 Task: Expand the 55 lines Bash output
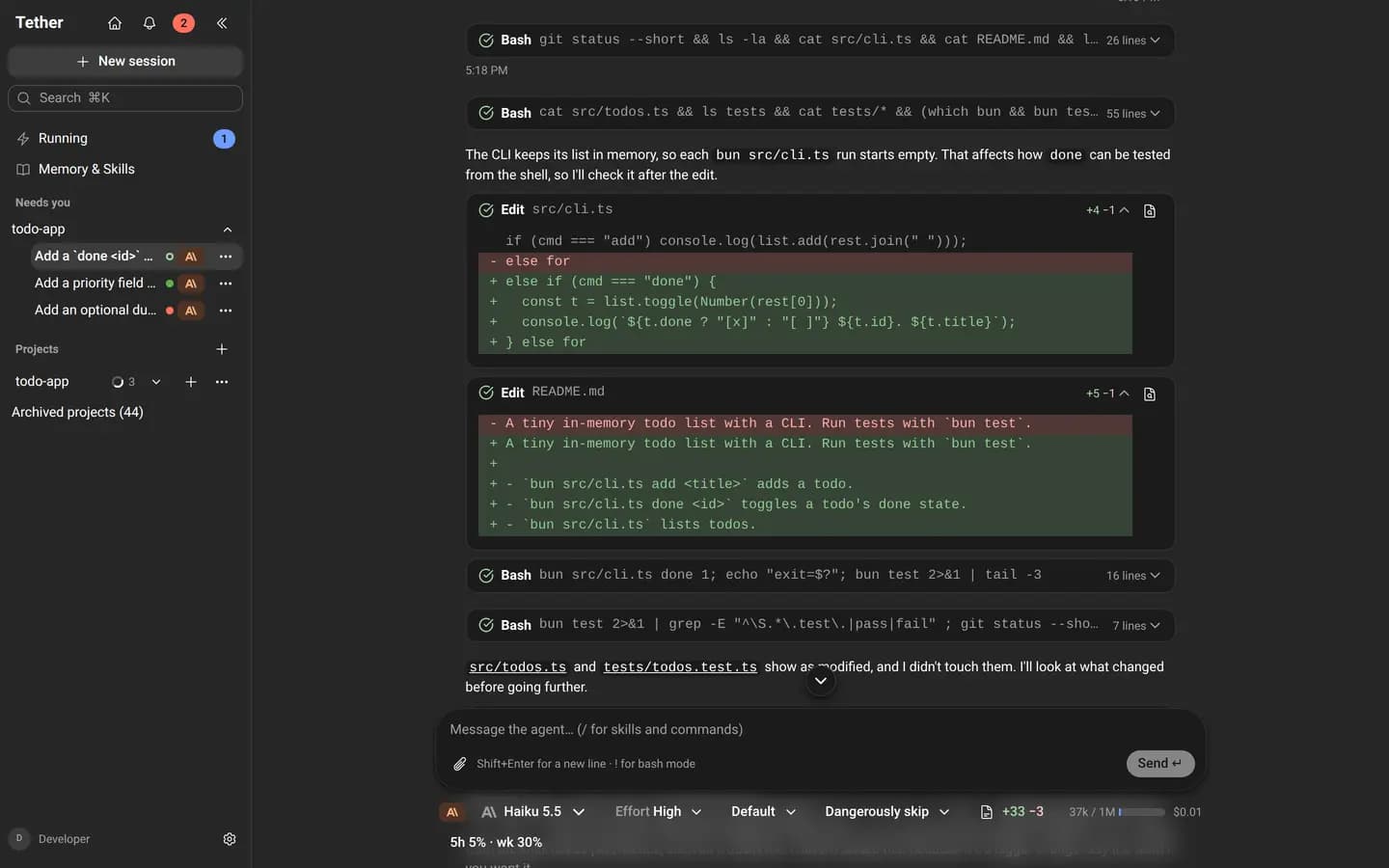point(1133,114)
